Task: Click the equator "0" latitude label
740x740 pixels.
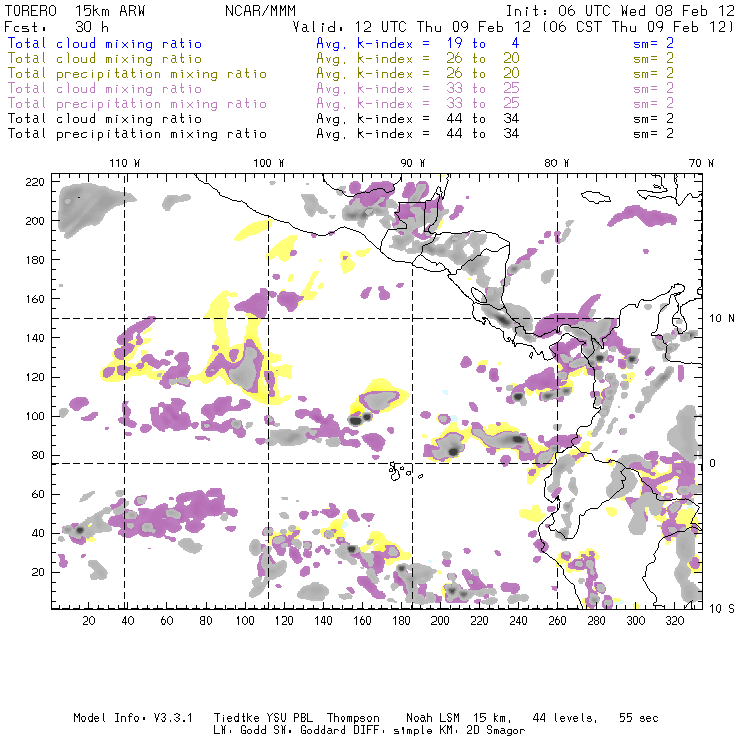Action: coord(713,463)
